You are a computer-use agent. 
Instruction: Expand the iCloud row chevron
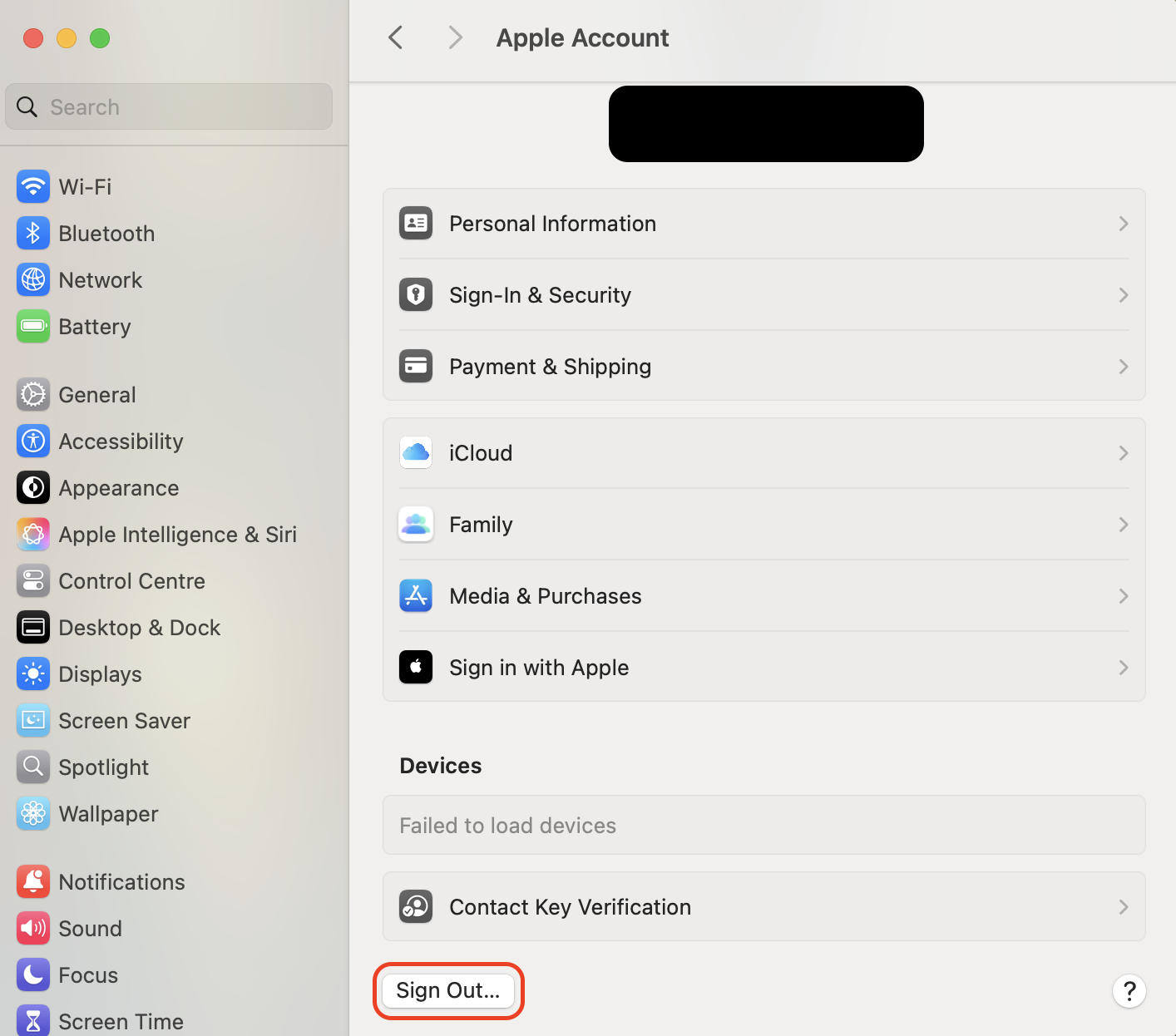coord(1124,453)
